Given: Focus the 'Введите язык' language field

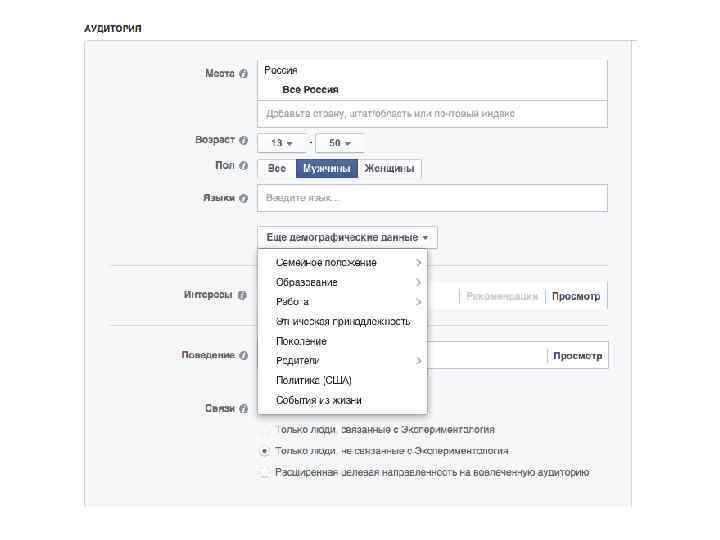Looking at the screenshot, I should (432, 198).
